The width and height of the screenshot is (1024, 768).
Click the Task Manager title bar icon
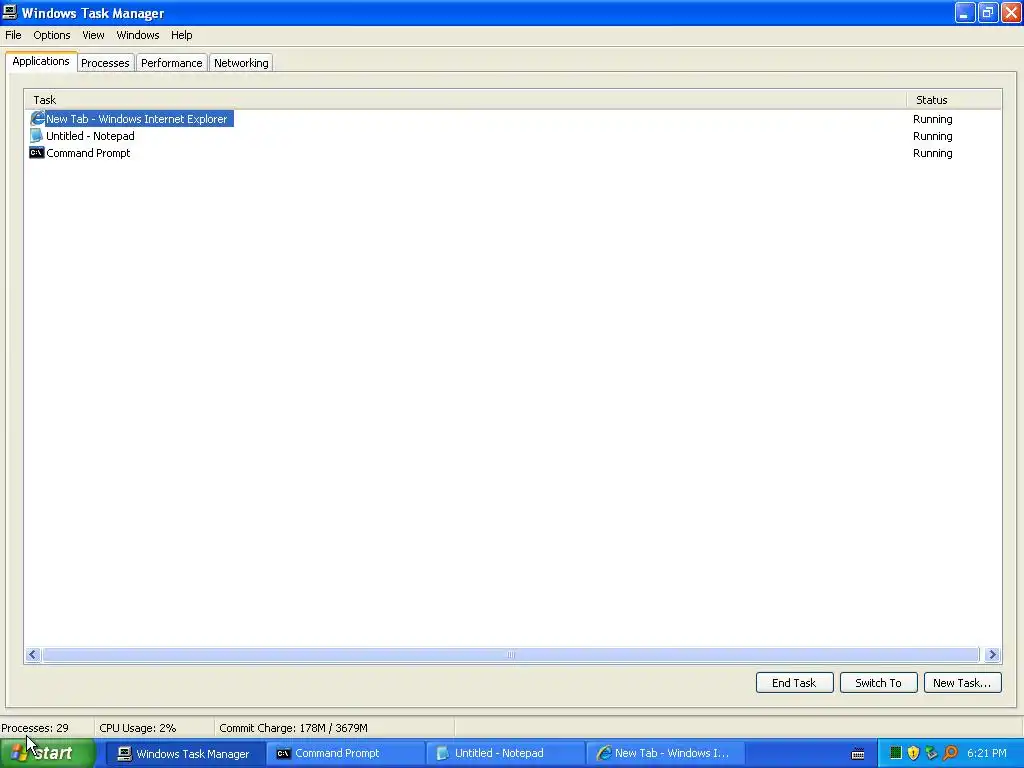[10, 12]
